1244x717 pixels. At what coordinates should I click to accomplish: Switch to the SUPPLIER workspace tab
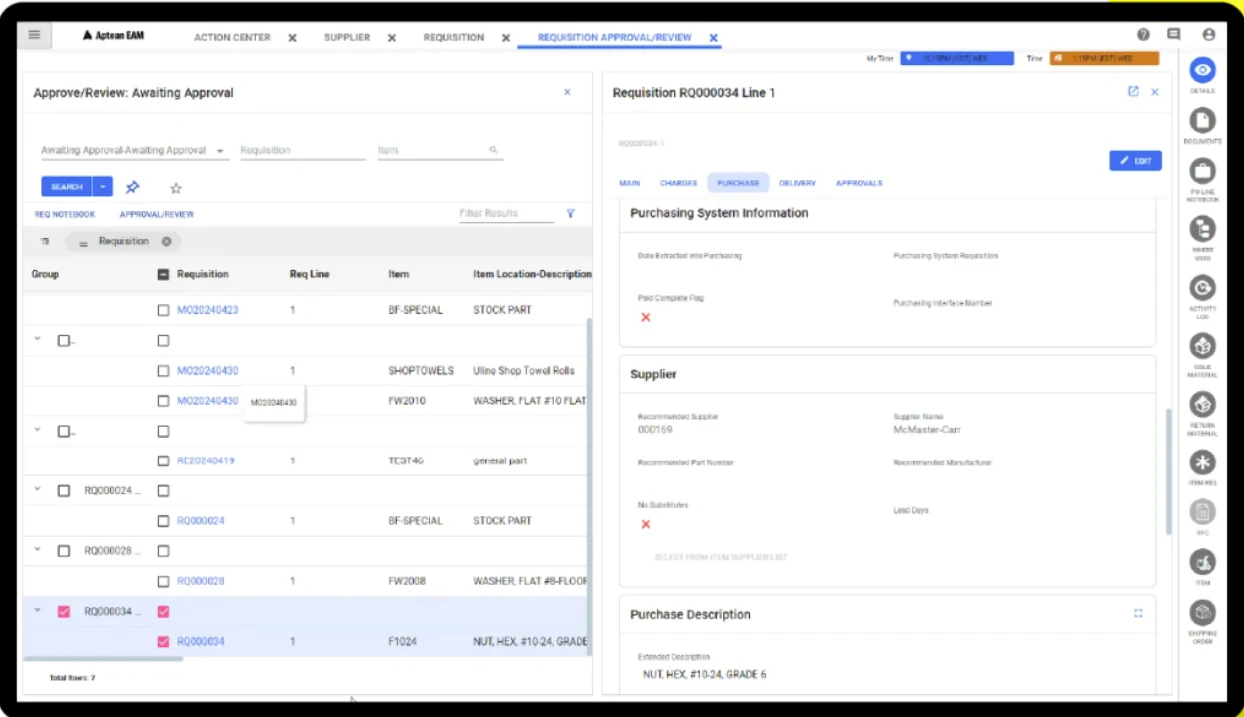[x=347, y=36]
